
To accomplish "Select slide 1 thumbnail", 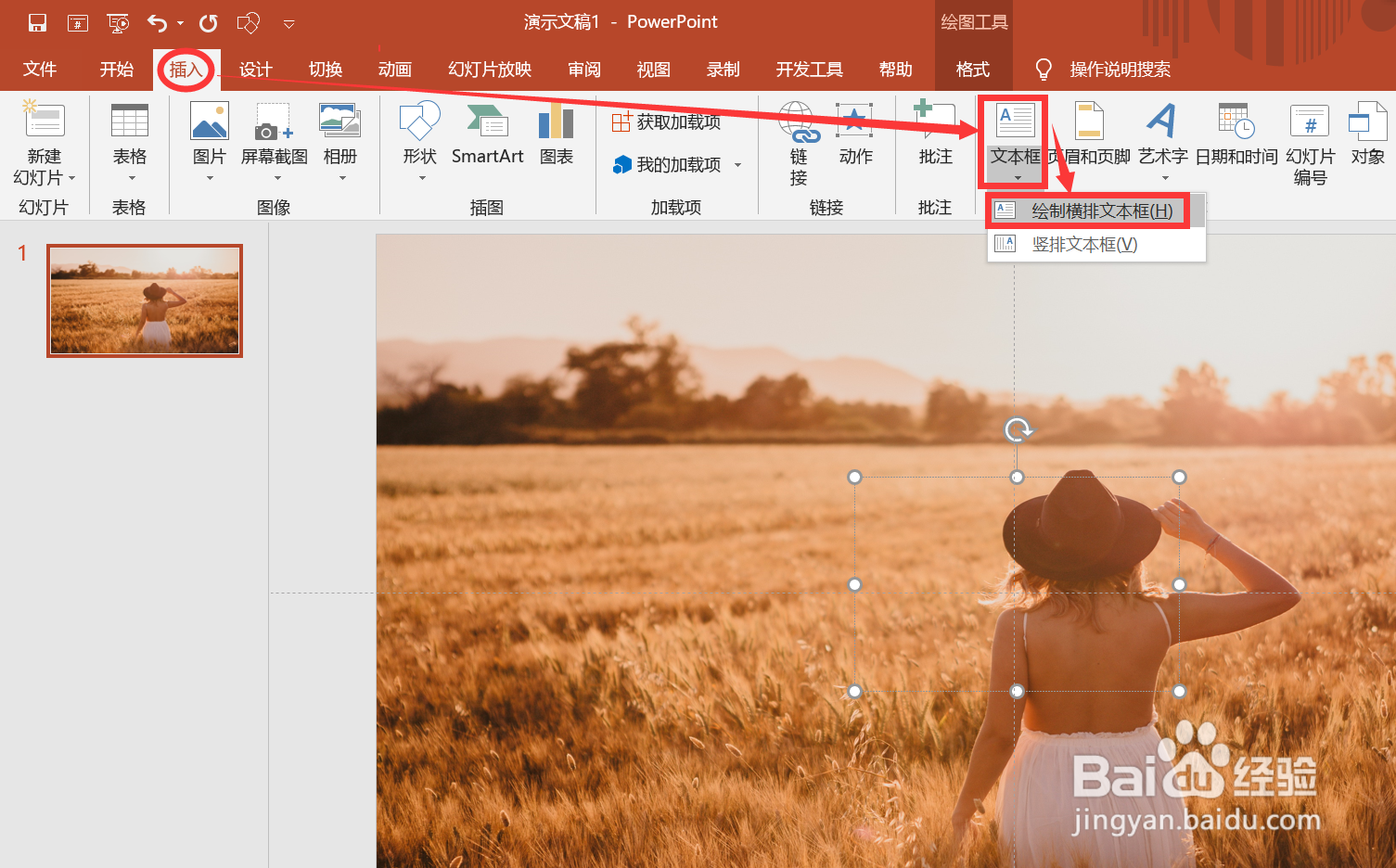I will [x=145, y=300].
